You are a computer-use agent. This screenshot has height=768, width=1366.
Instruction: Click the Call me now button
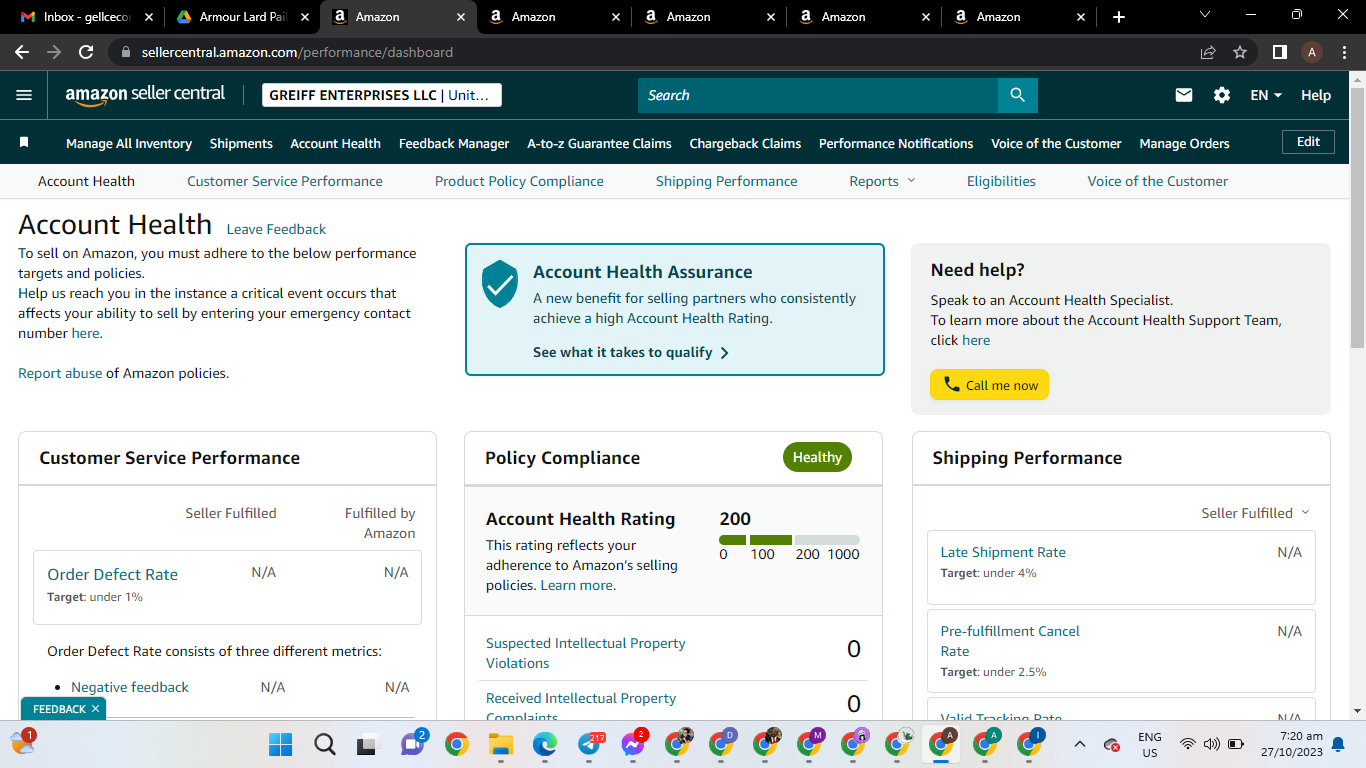[x=989, y=385]
